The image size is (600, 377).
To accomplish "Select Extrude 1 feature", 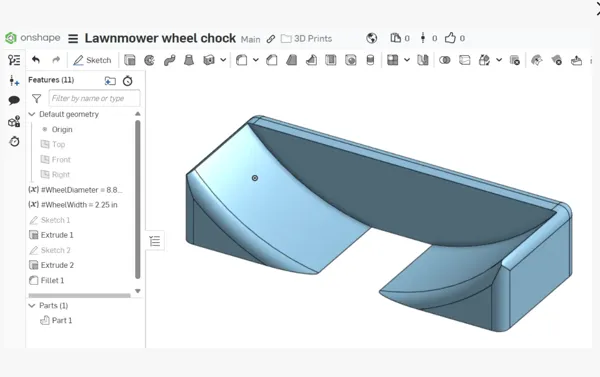I will pos(51,235).
